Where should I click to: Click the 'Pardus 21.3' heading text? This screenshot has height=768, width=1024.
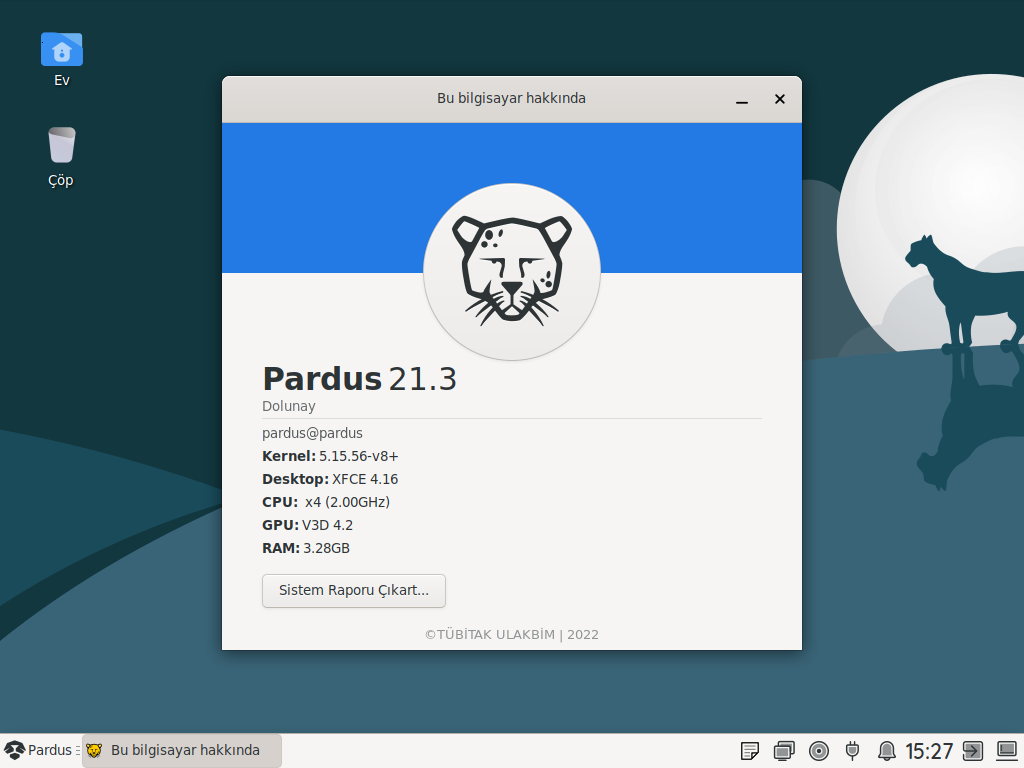coord(359,379)
